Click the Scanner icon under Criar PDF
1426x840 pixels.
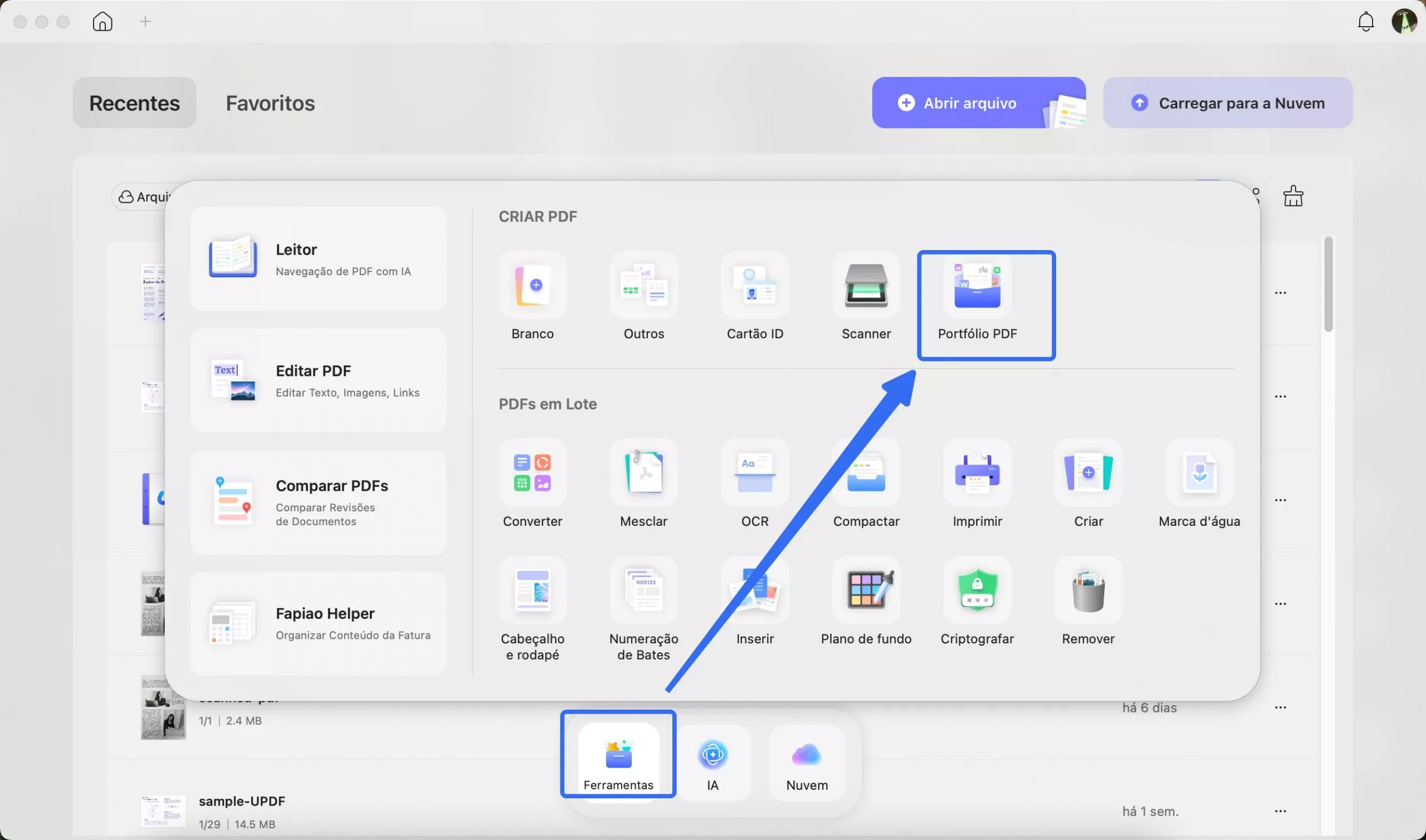pyautogui.click(x=866, y=286)
